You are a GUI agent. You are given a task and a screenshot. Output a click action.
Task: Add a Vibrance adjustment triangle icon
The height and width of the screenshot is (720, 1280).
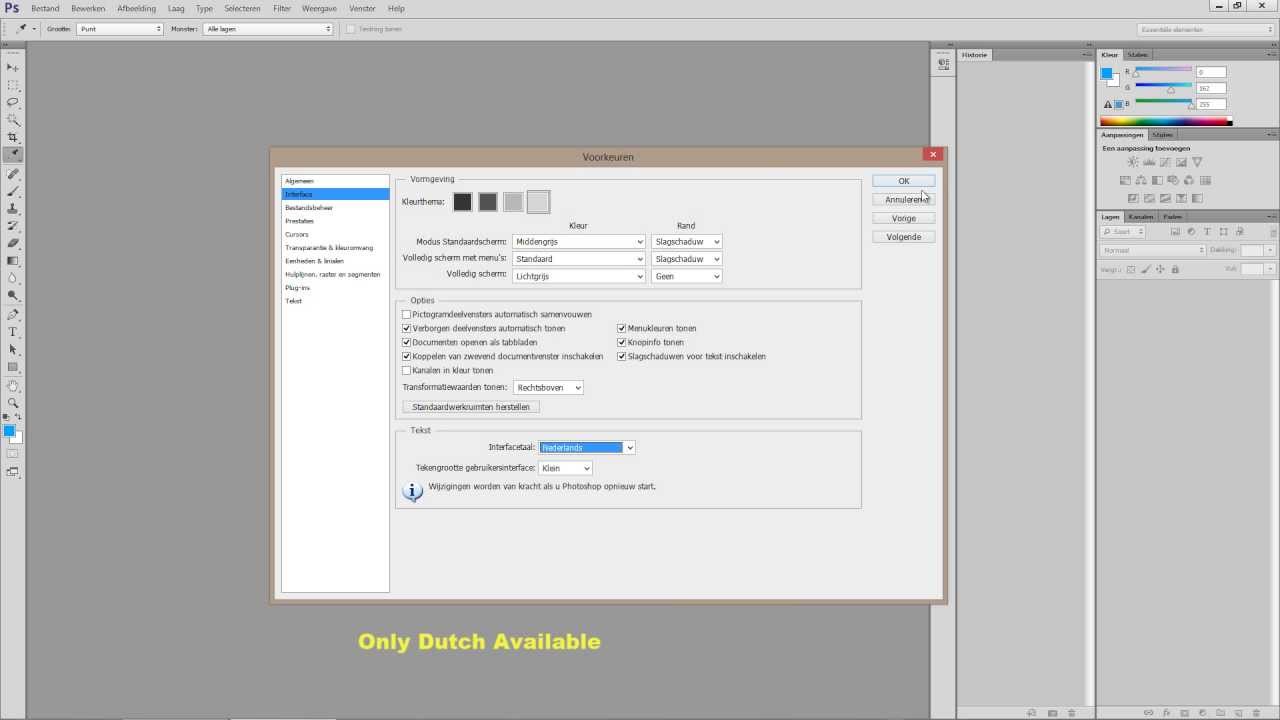1197,162
